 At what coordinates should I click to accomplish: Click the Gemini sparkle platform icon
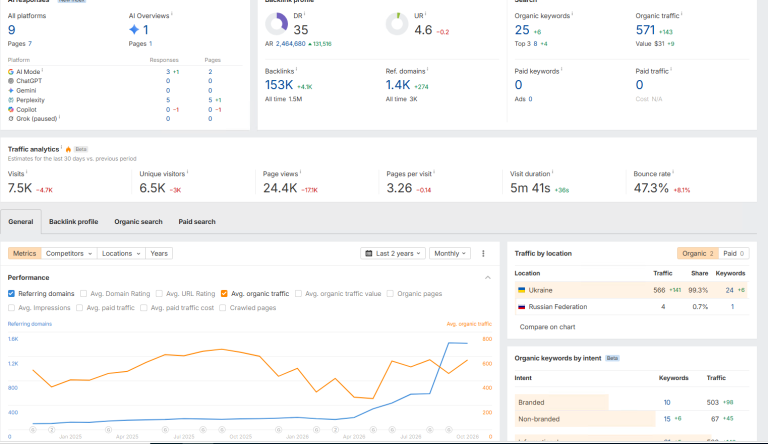(11, 90)
